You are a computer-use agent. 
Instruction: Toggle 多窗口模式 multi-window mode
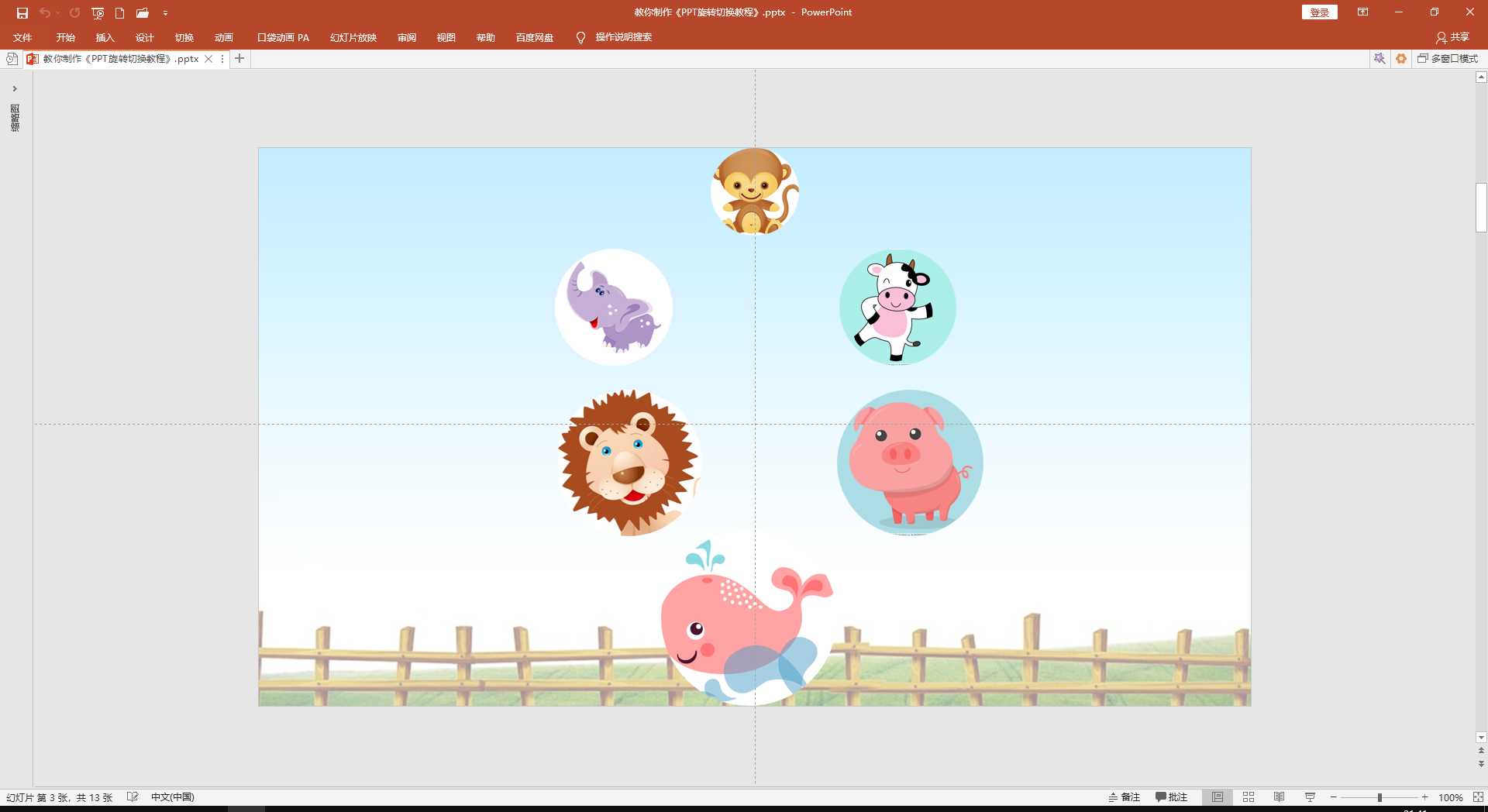1448,59
